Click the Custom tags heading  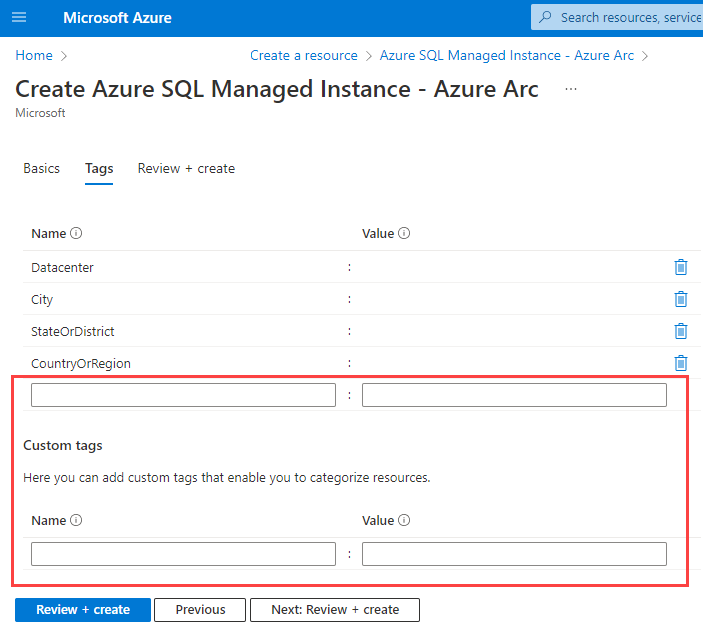63,445
